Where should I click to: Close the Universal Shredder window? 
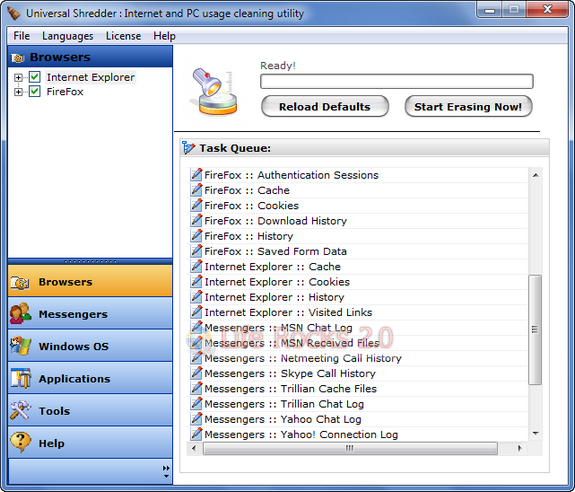[547, 10]
